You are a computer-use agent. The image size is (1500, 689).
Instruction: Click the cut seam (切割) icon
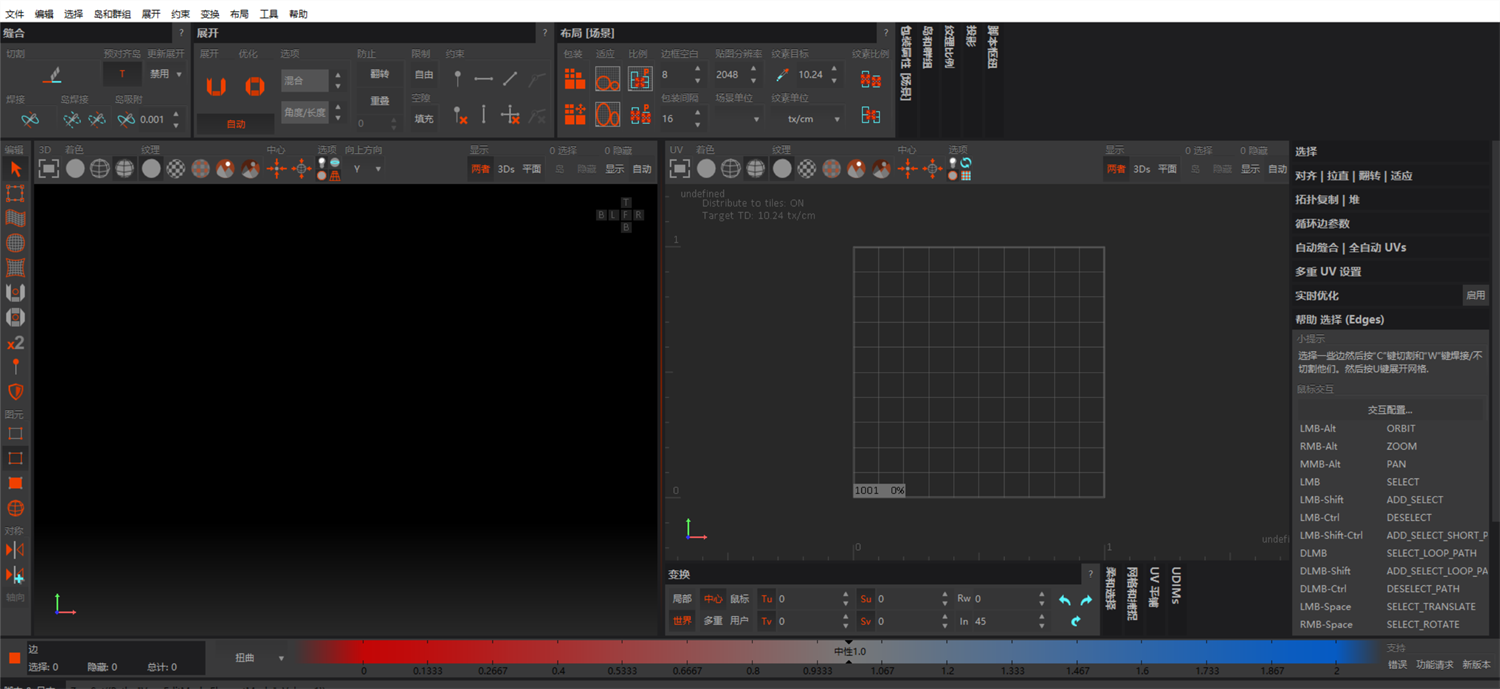point(52,75)
